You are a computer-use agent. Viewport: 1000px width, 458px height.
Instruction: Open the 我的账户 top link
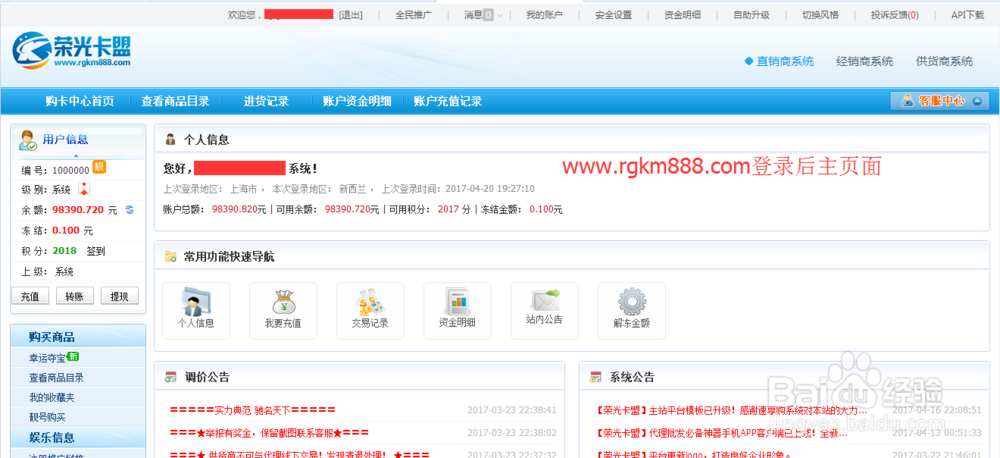(x=544, y=15)
